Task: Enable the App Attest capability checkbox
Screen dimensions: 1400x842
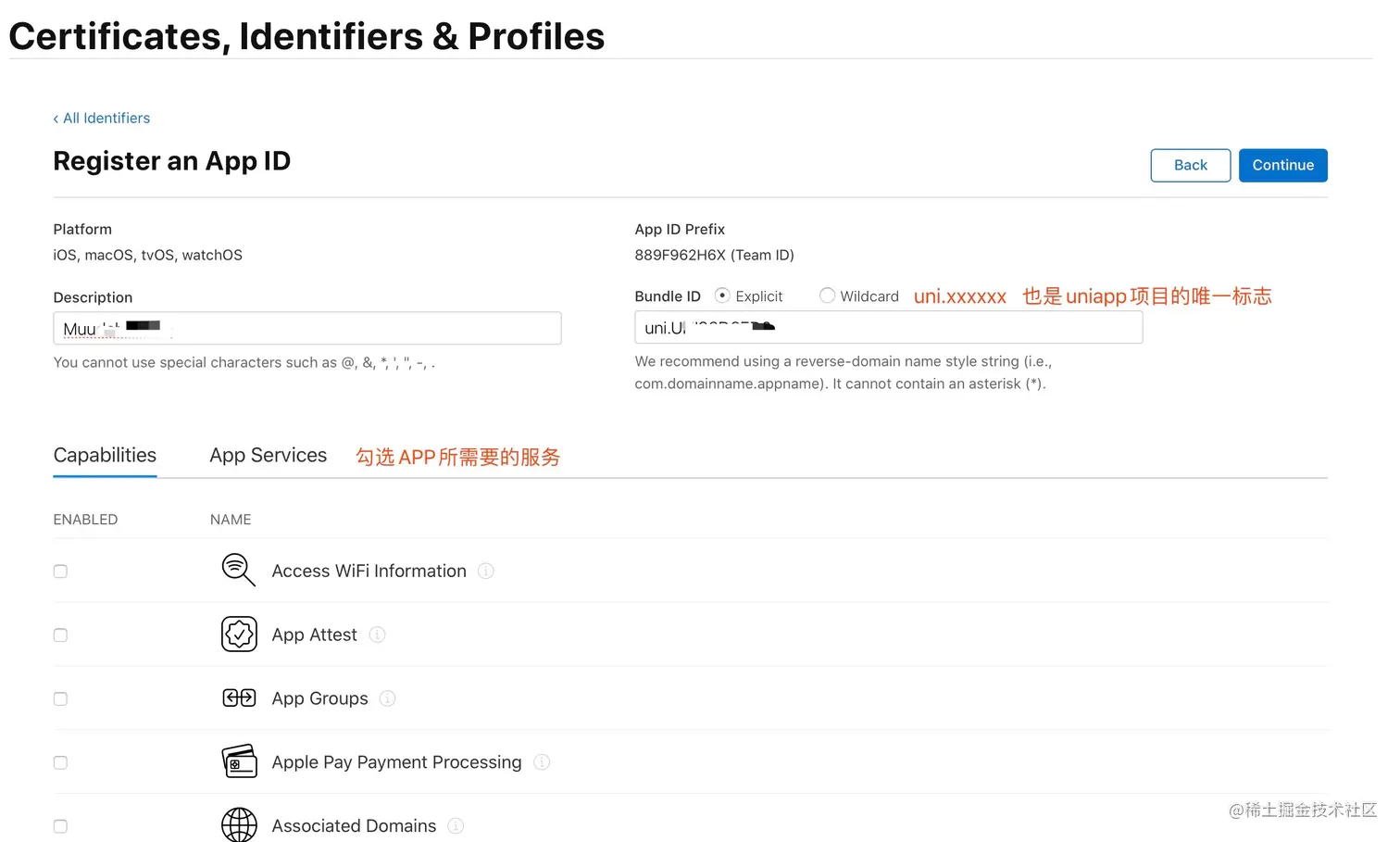Action: tap(60, 635)
